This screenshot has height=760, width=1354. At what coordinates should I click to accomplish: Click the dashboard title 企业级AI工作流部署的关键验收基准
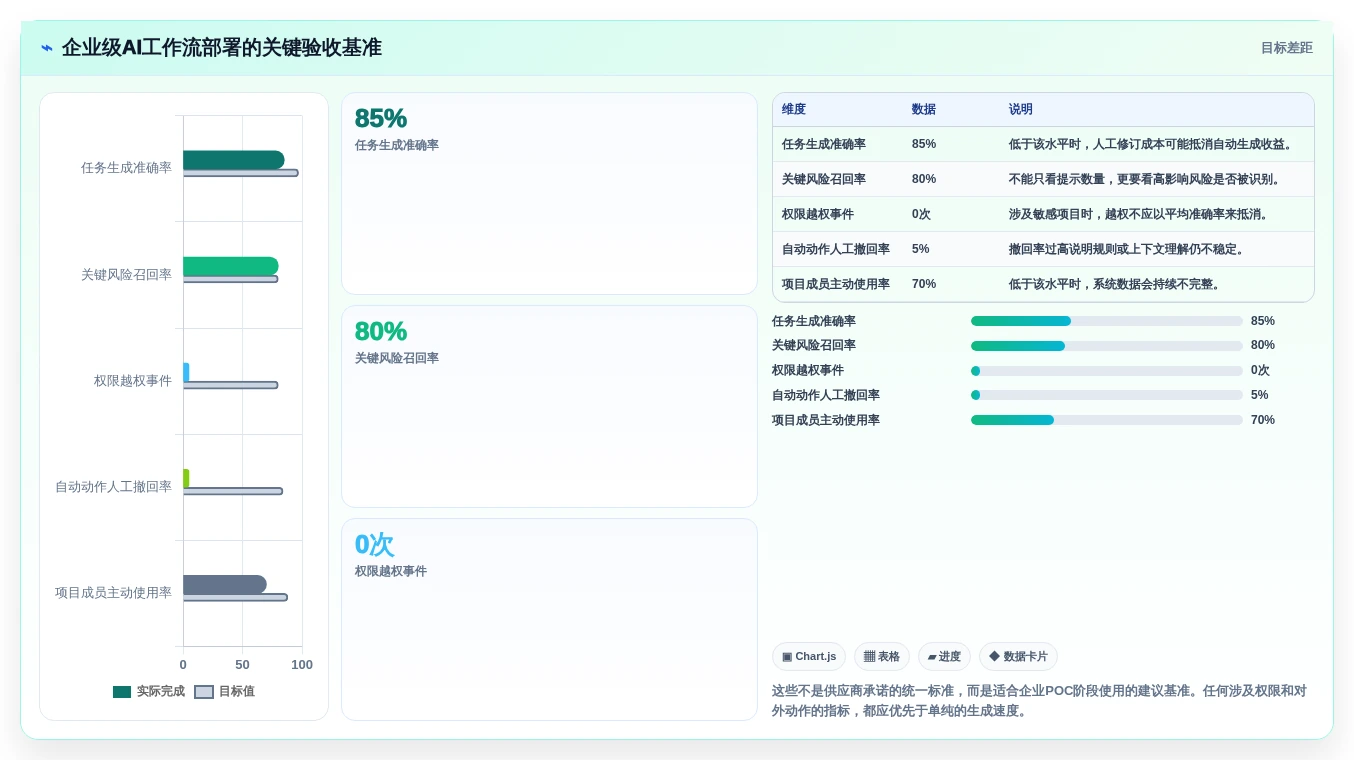222,48
